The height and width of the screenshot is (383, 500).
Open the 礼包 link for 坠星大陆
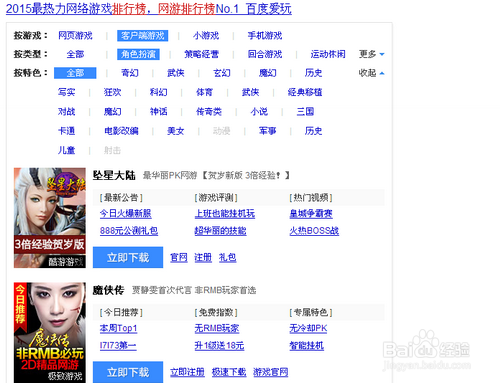pyautogui.click(x=227, y=257)
